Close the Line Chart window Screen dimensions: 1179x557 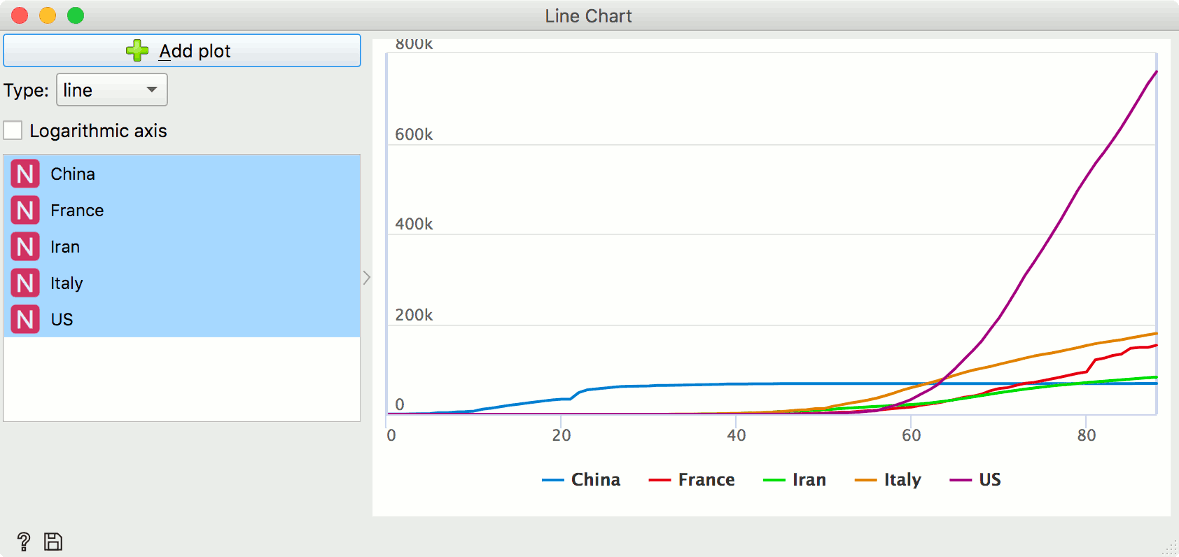pyautogui.click(x=20, y=15)
